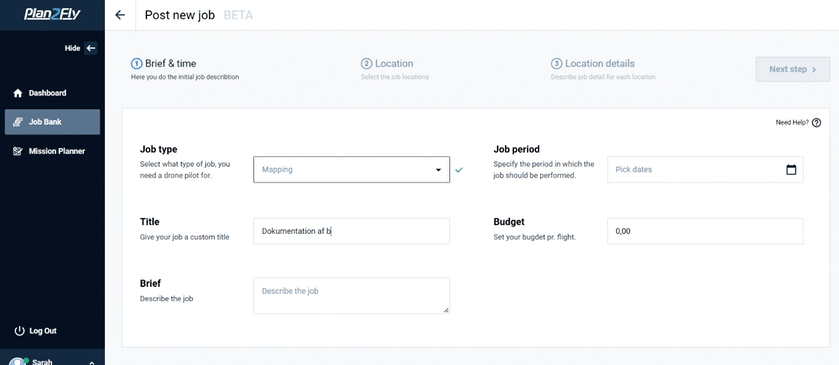Click the step 1 circle icon
The height and width of the screenshot is (365, 839).
coord(136,64)
